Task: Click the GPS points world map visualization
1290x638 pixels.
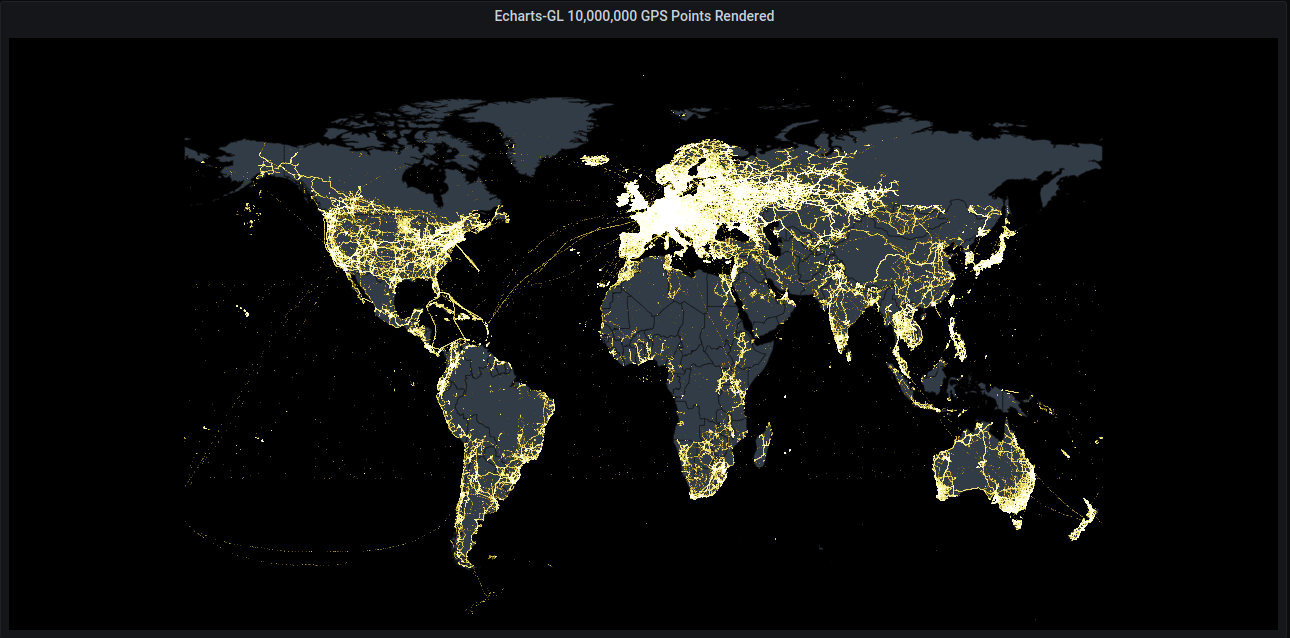Action: coord(643,333)
